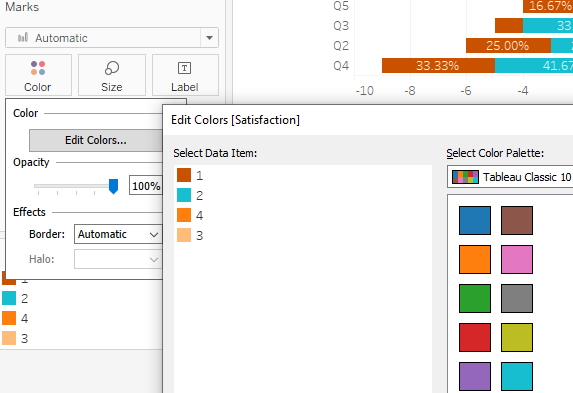Pick the brown palette swatch
Viewport: 573px width, 393px height.
517,220
